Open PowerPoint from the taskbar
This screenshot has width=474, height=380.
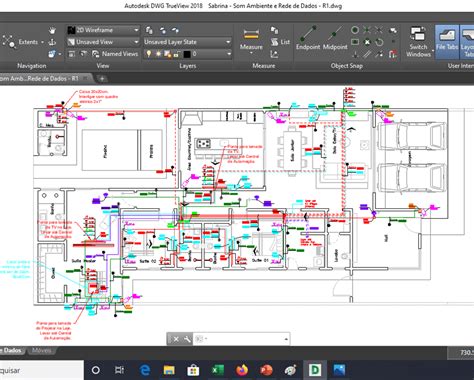pos(266,370)
